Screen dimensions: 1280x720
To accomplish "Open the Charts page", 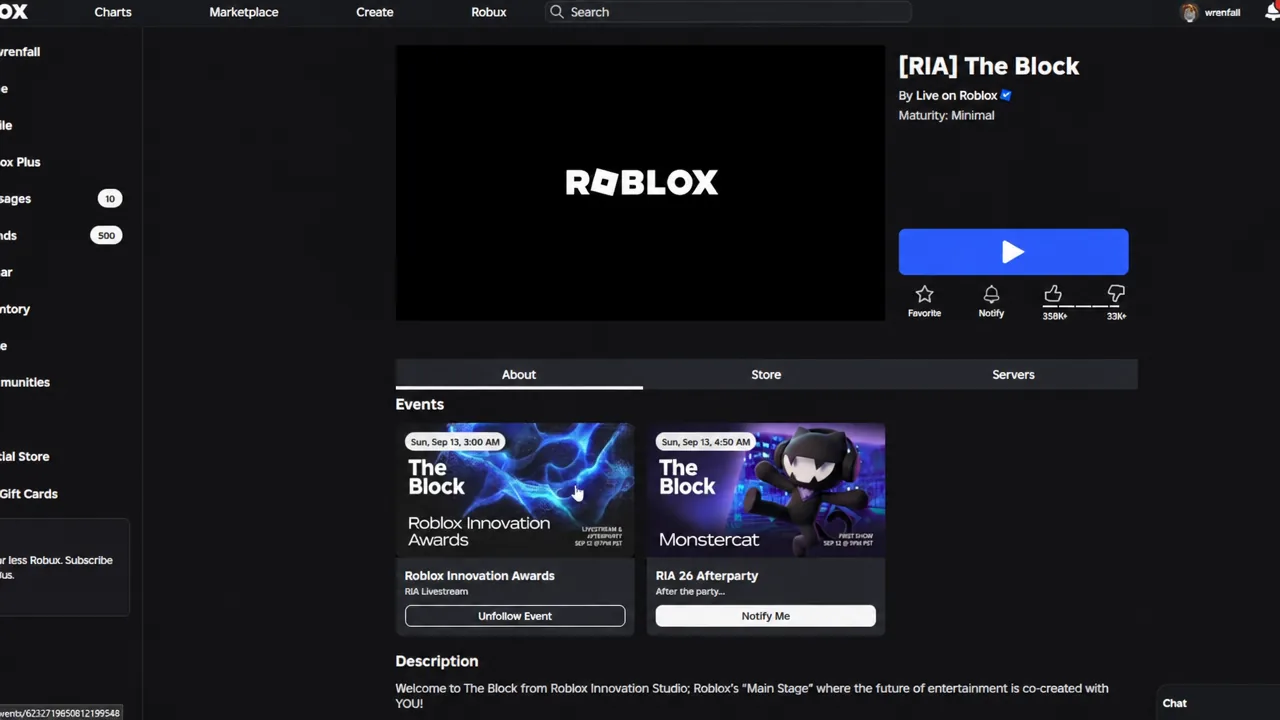I will 113,12.
